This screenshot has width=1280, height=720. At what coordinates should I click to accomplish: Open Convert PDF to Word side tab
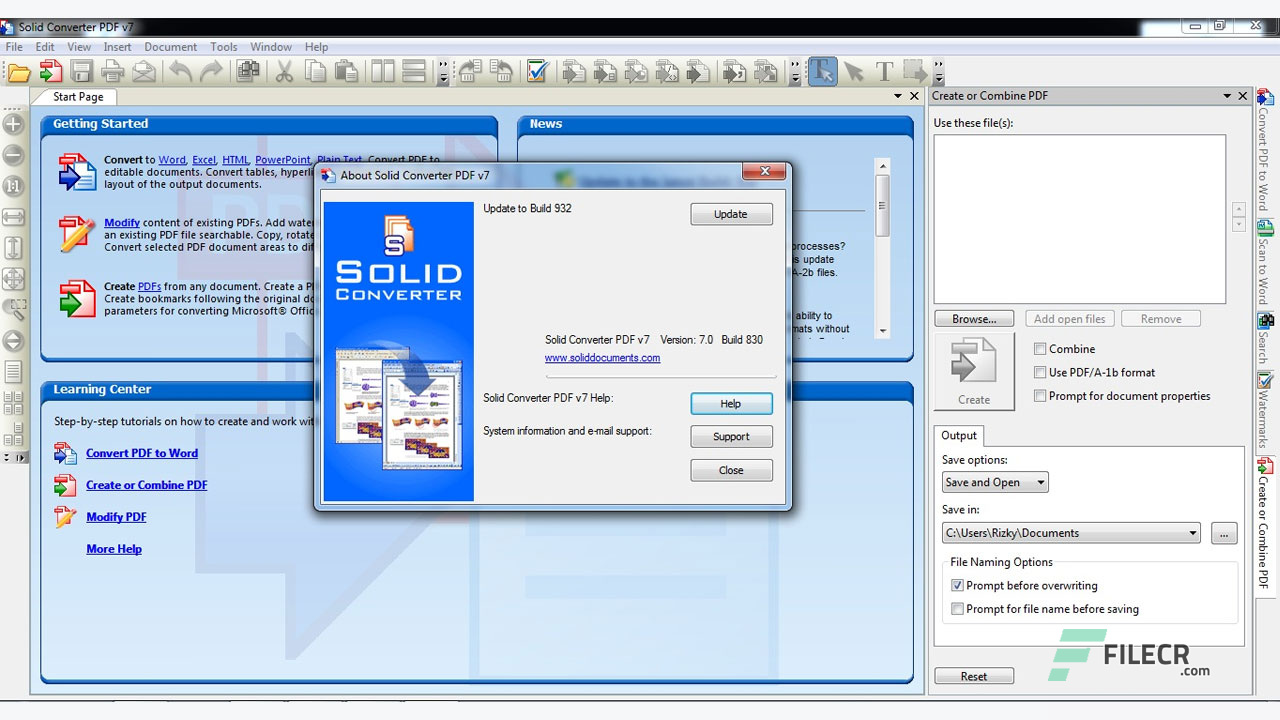pyautogui.click(x=1265, y=149)
